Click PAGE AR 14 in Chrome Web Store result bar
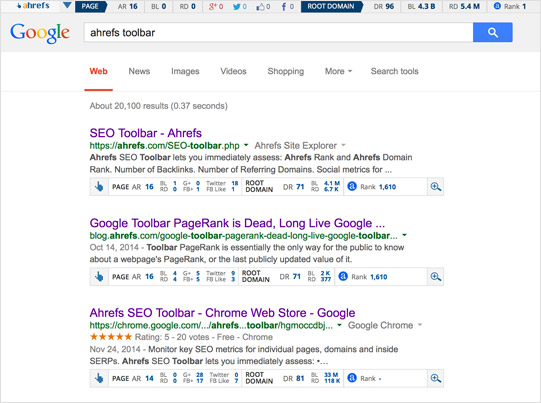 pos(133,379)
